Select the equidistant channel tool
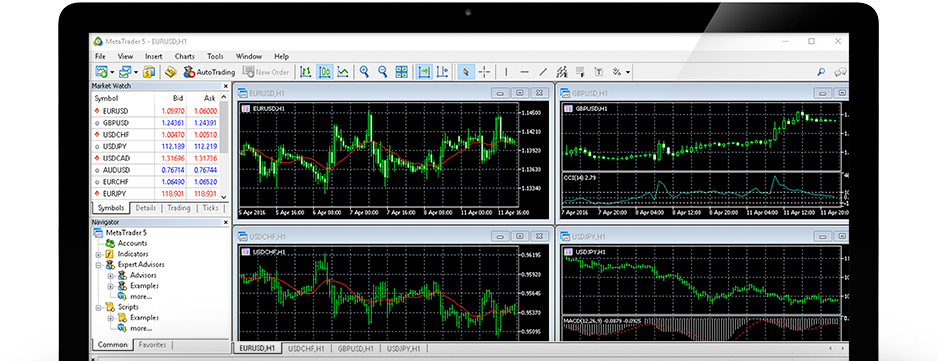The width and height of the screenshot is (940, 361). [x=562, y=72]
